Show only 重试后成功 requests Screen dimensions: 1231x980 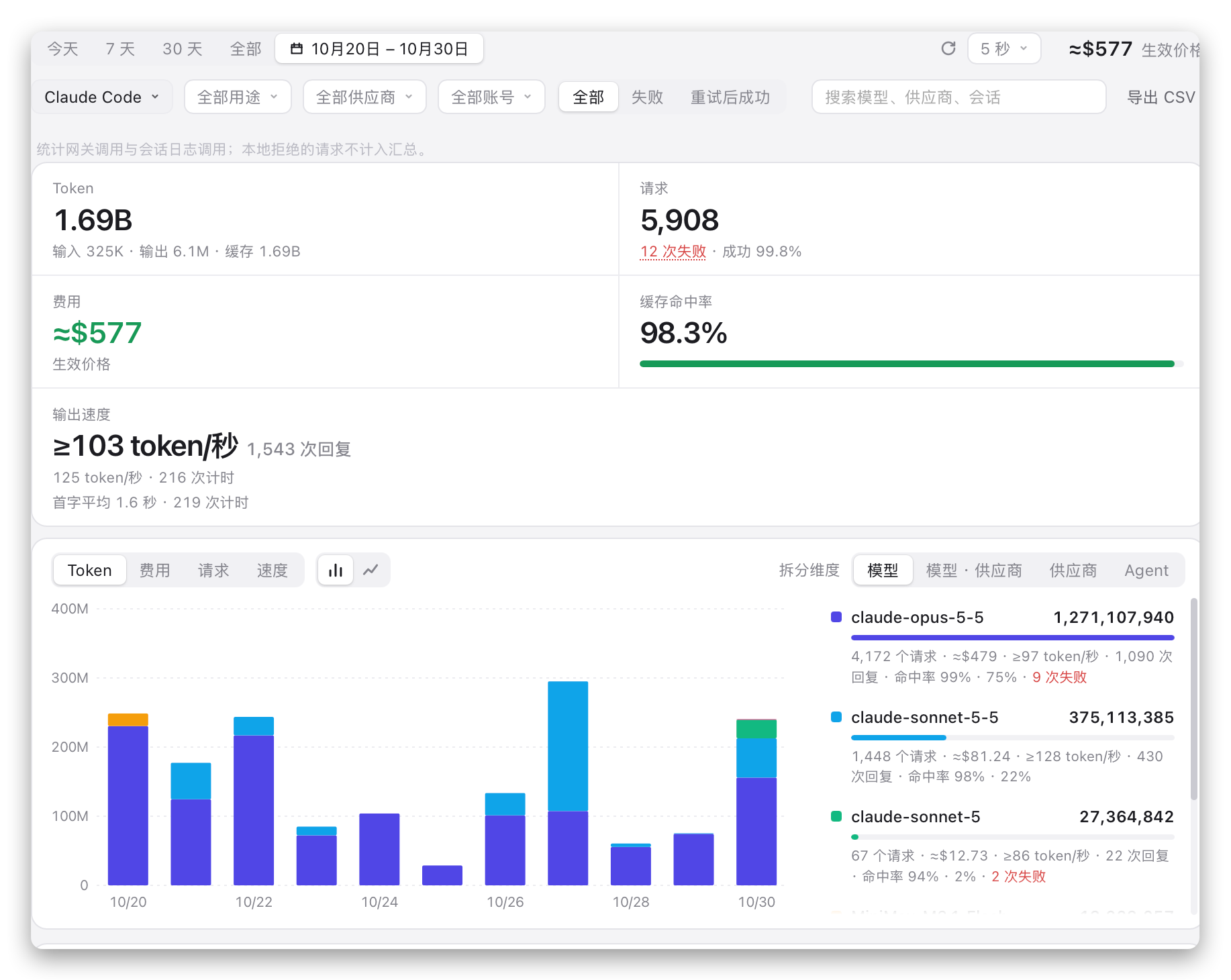pos(730,97)
